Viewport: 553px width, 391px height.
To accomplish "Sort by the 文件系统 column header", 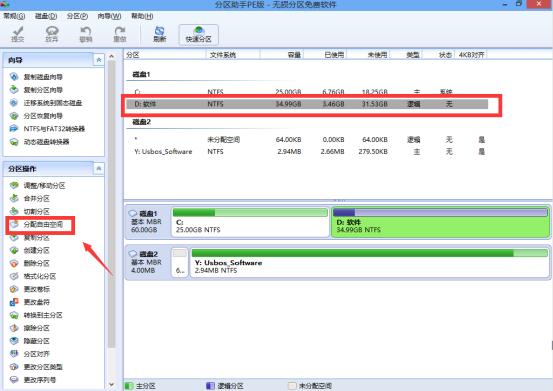I will click(233, 55).
